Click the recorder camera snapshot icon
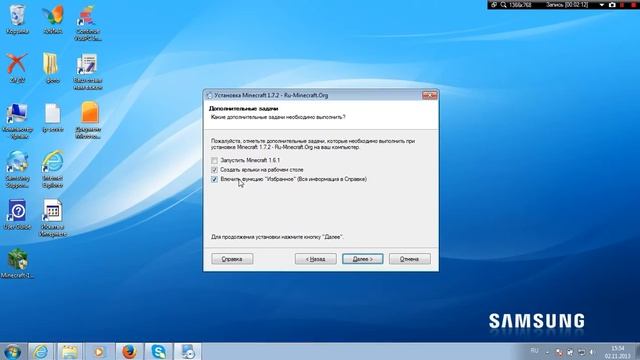Image resolution: width=640 pixels, height=360 pixels. [612, 5]
